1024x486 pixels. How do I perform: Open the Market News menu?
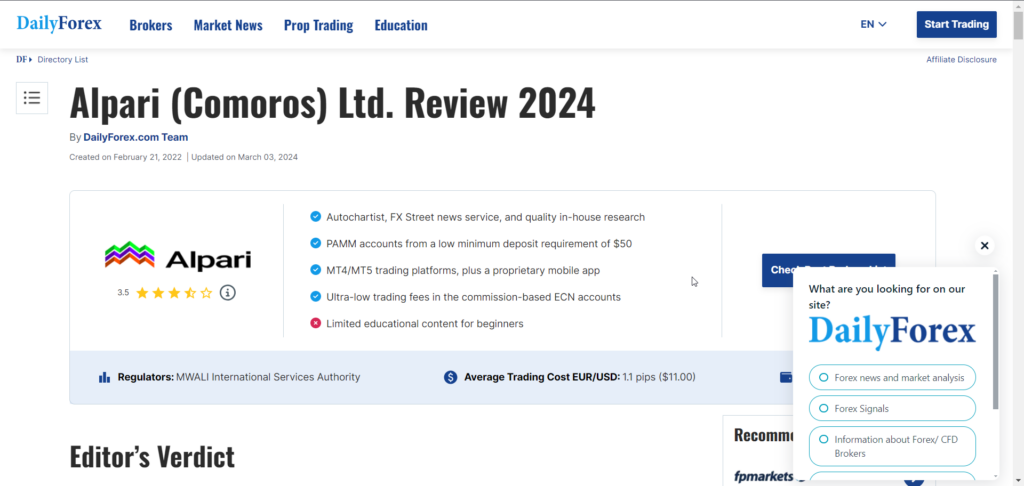(x=228, y=25)
